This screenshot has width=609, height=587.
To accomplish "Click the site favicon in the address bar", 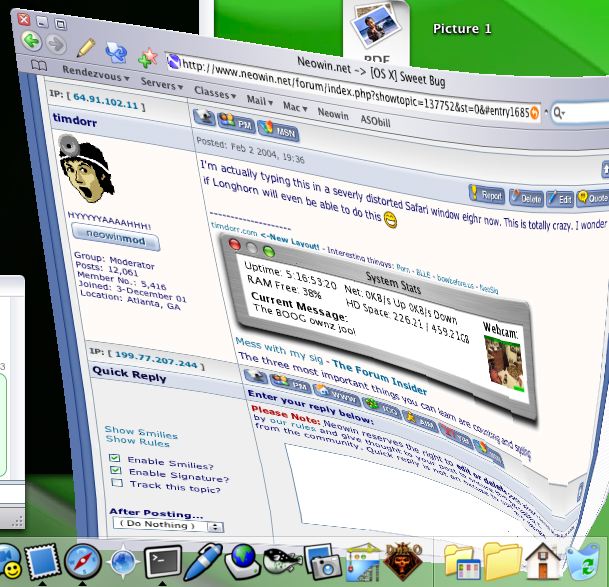I will point(174,62).
